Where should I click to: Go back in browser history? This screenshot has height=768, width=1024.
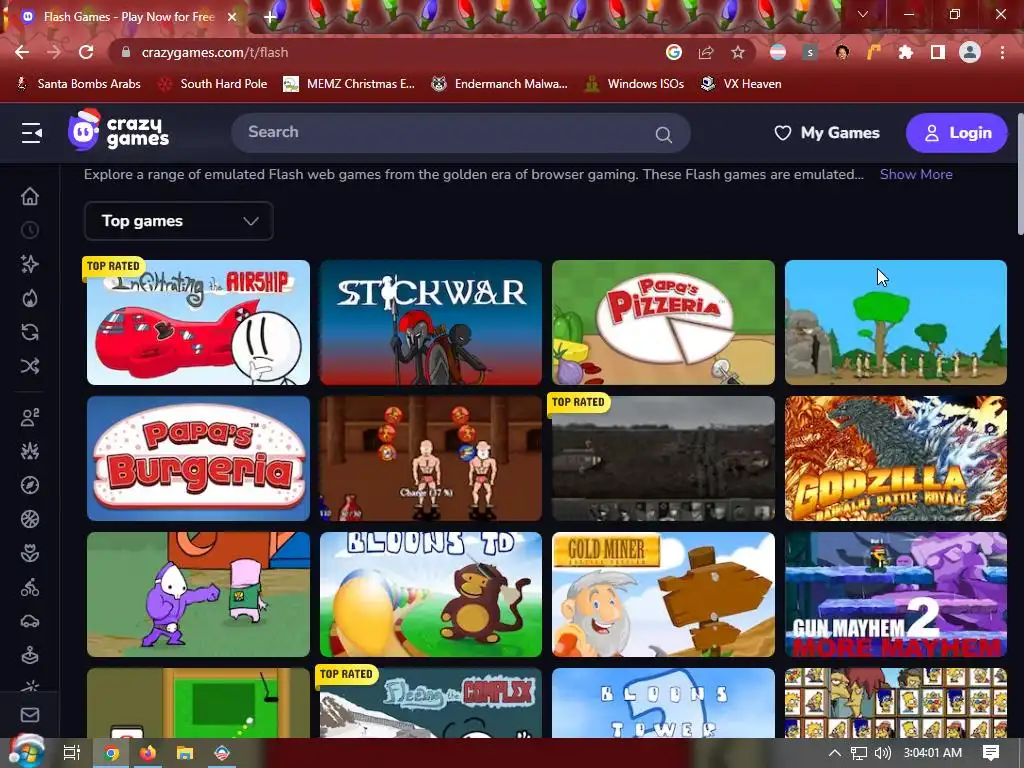click(22, 52)
